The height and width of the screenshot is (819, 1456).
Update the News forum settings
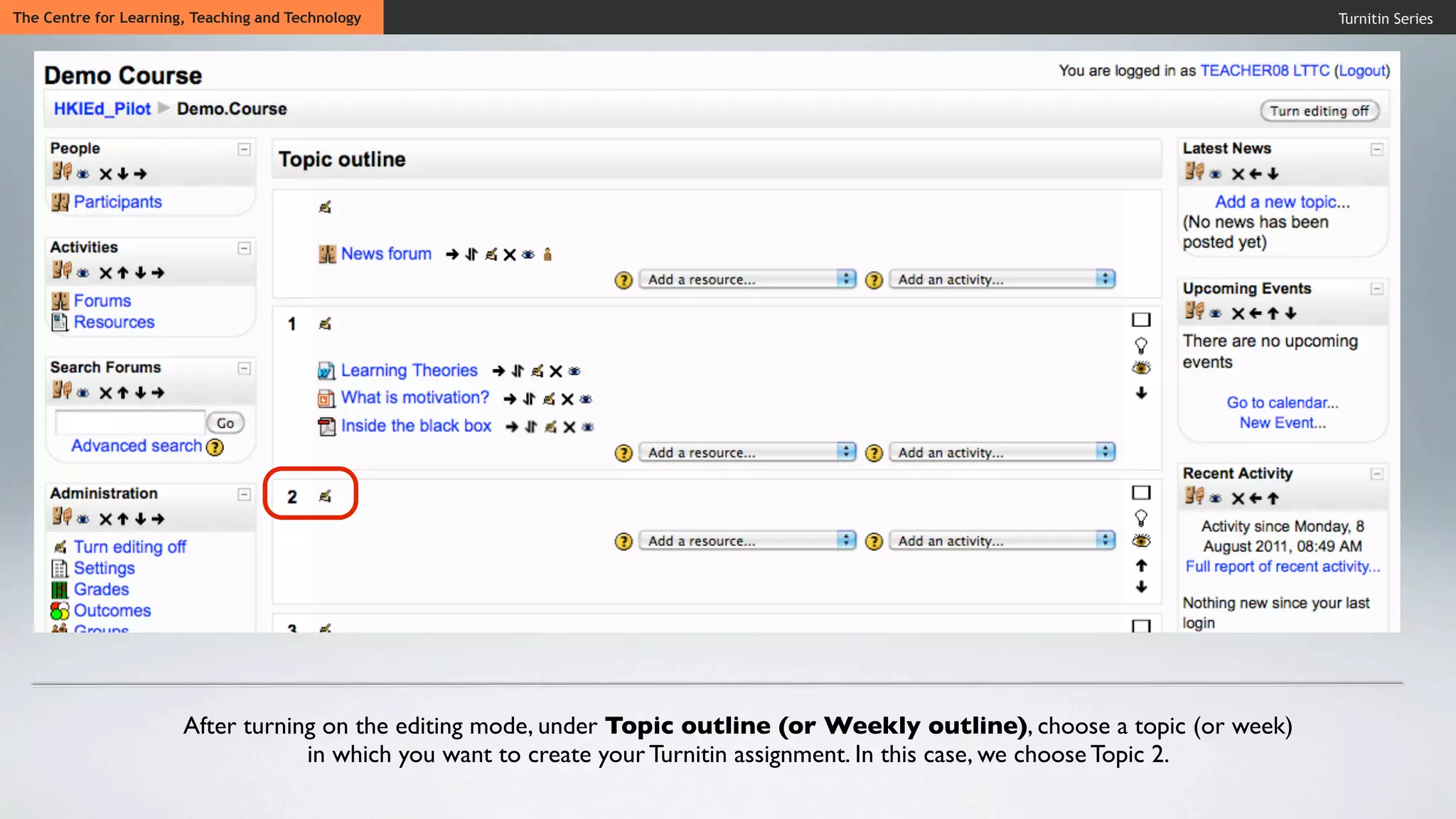point(491,255)
